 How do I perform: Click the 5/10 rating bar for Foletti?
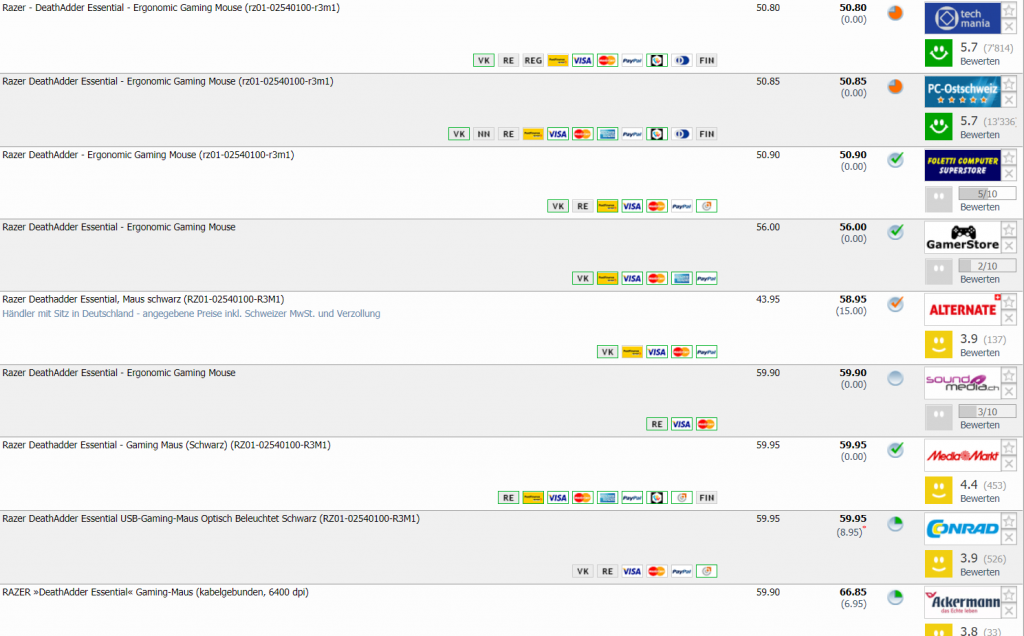pyautogui.click(x=987, y=193)
